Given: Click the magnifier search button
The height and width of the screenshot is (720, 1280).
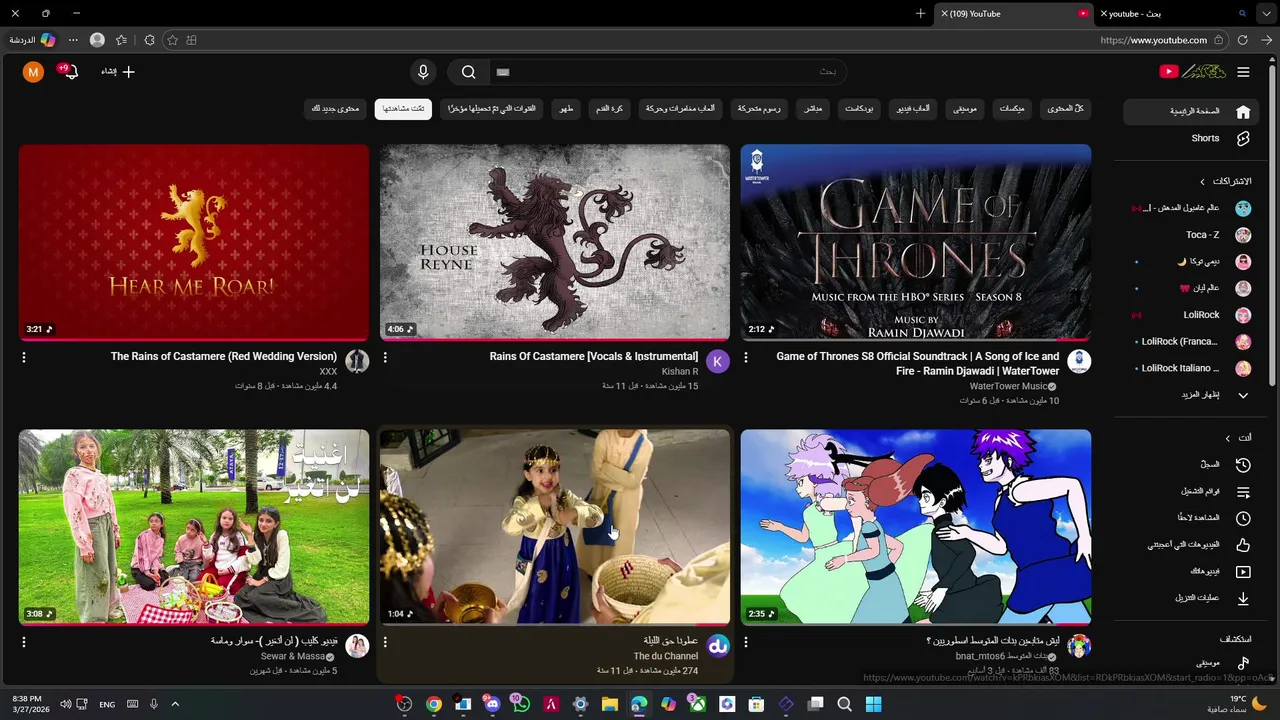Looking at the screenshot, I should [x=468, y=72].
